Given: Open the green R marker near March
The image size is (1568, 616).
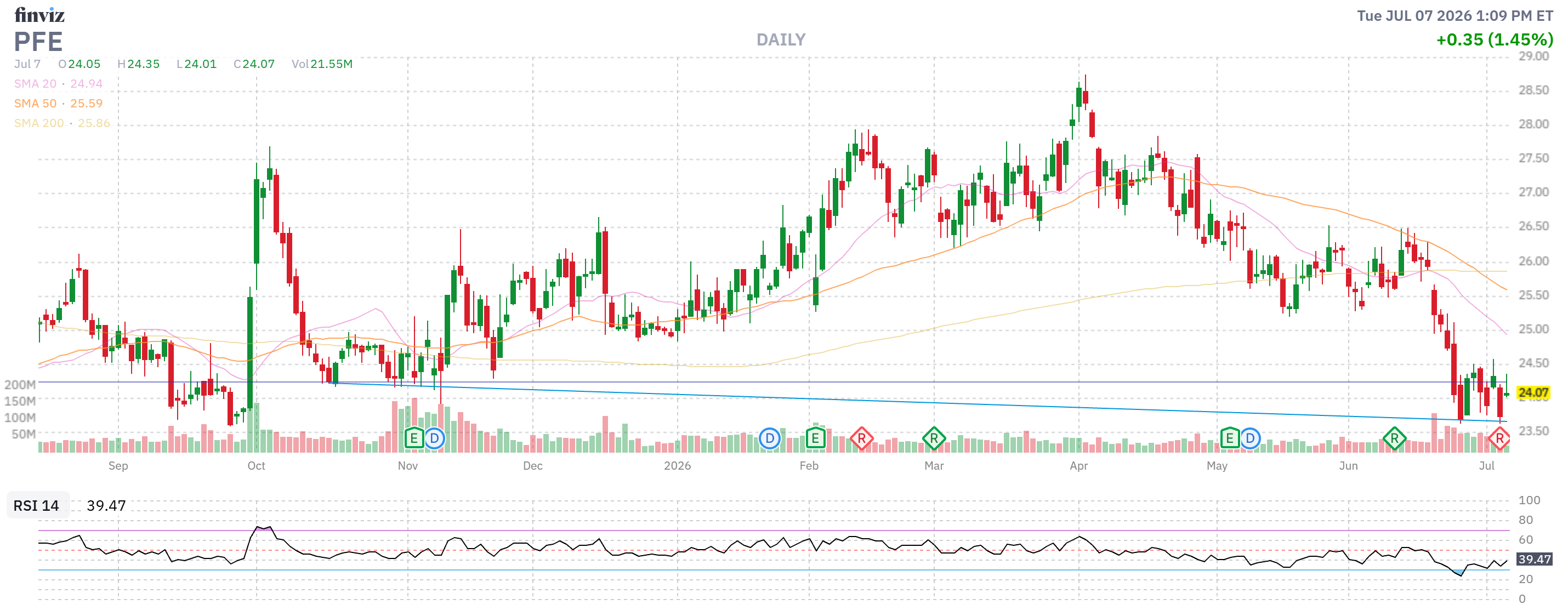Looking at the screenshot, I should (x=934, y=438).
